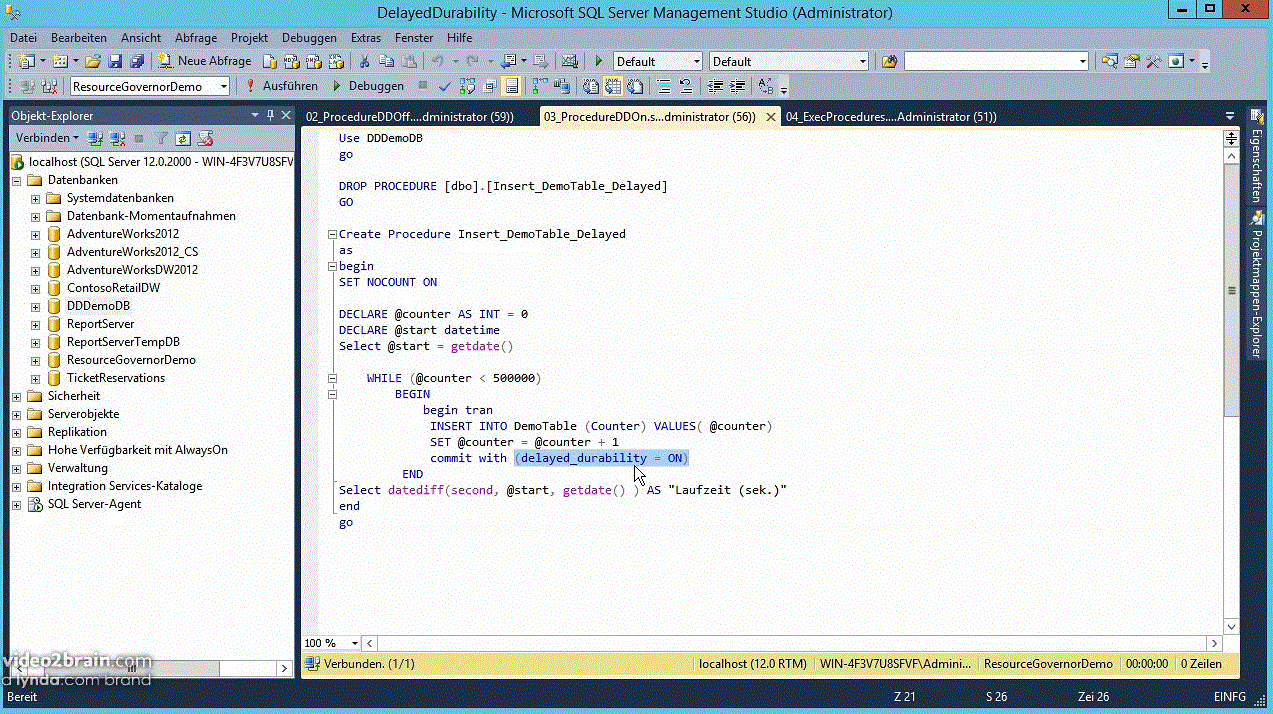Click the Find in Files folder icon
The height and width of the screenshot is (714, 1273).
tap(890, 61)
